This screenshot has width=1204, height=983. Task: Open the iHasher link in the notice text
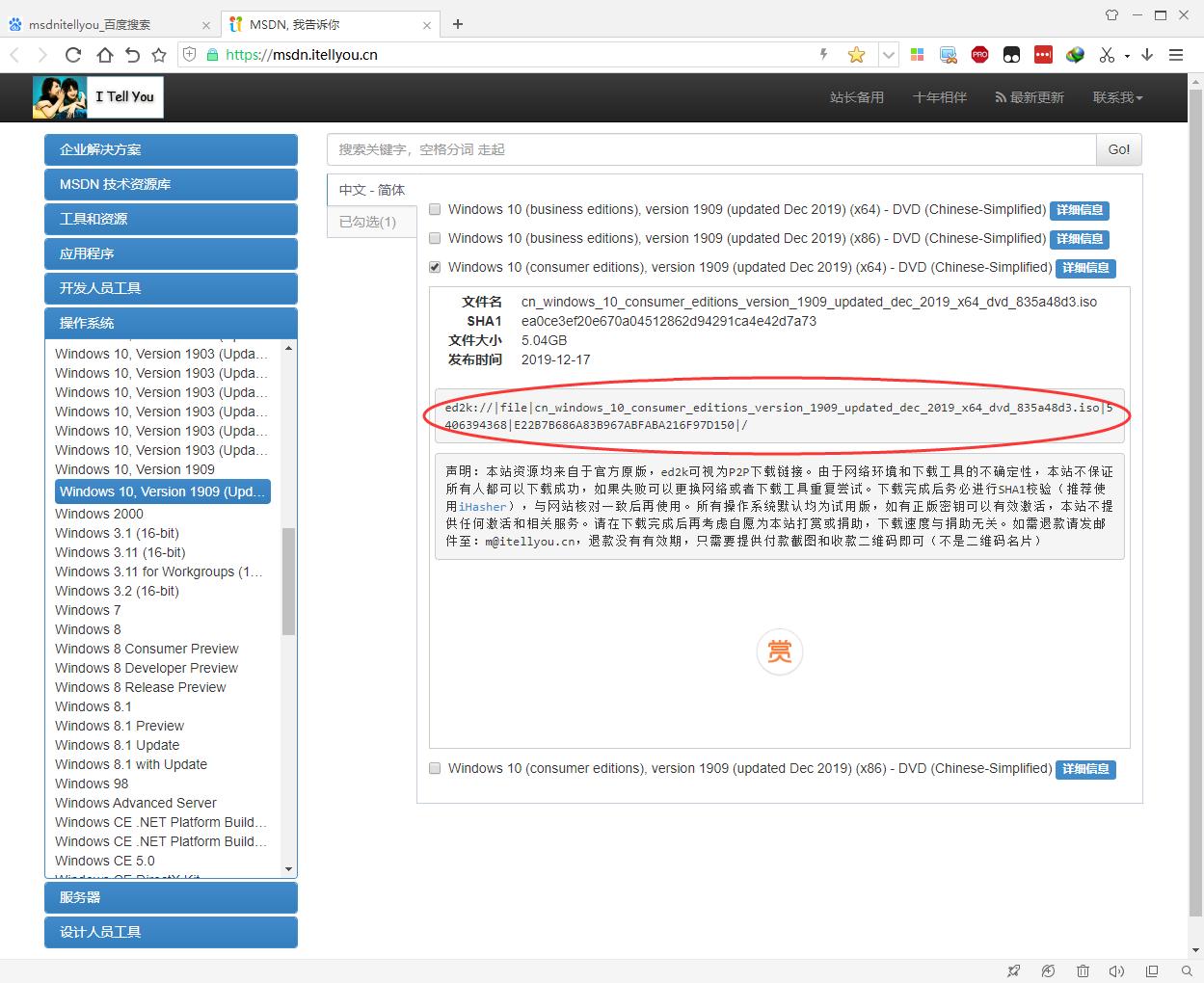(484, 506)
